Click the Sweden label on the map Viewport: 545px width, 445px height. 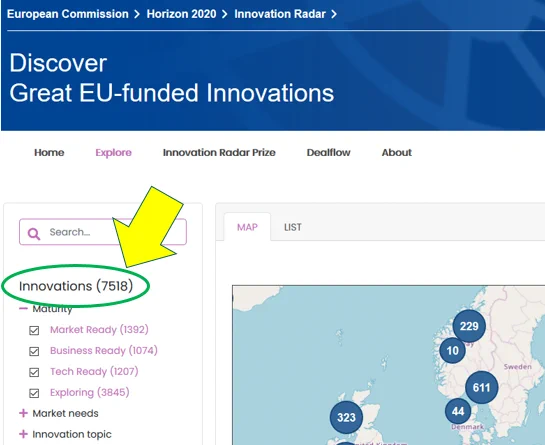click(x=518, y=367)
